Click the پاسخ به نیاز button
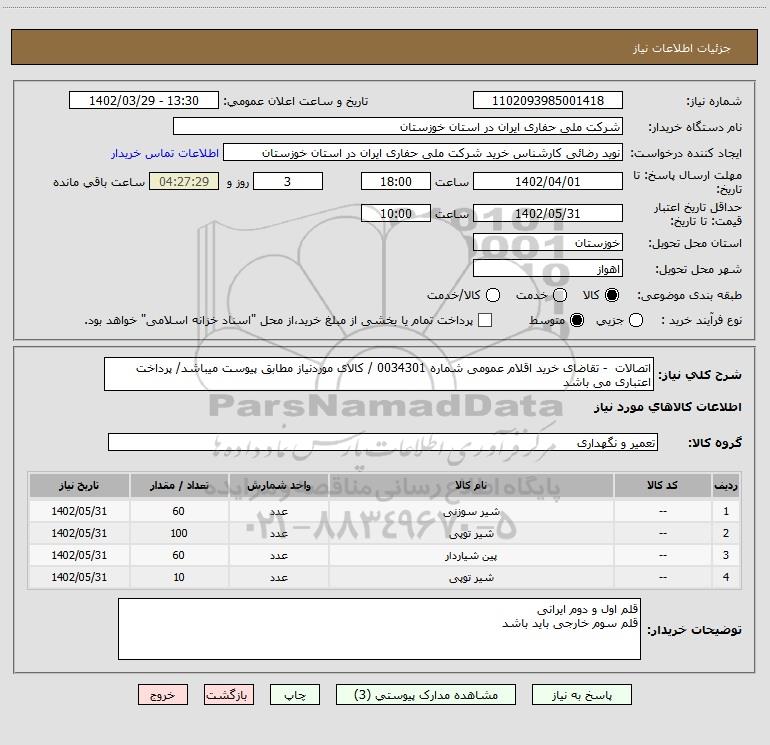Screen dimensions: 770x745 coord(581,695)
